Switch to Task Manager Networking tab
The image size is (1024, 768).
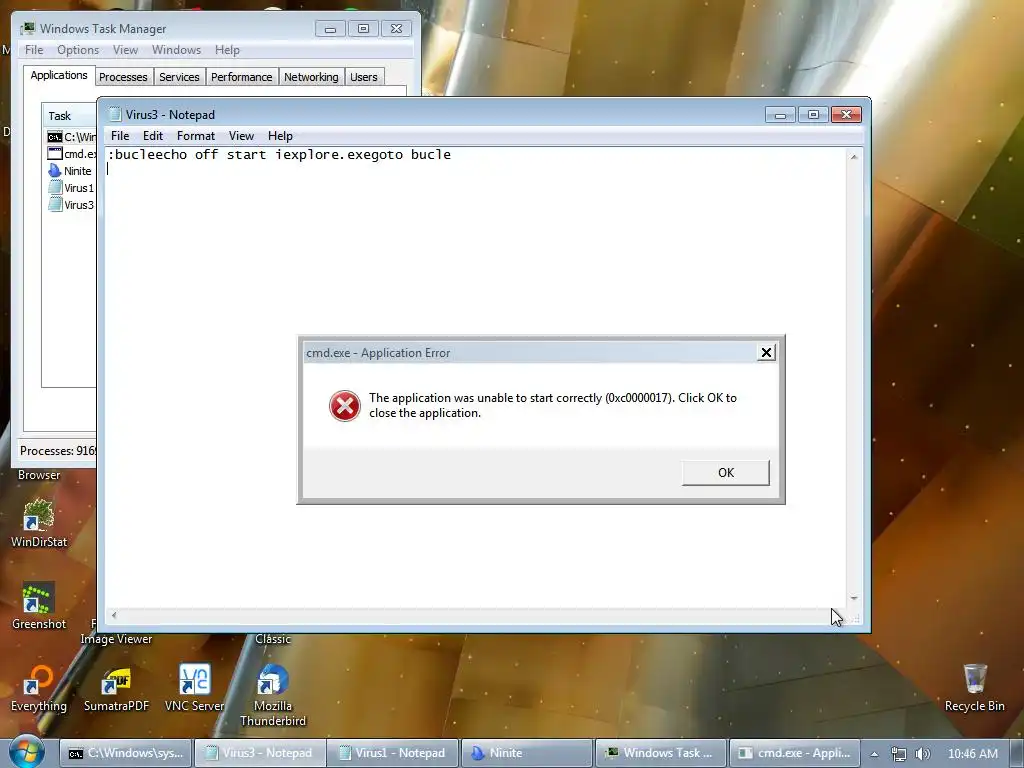(312, 77)
